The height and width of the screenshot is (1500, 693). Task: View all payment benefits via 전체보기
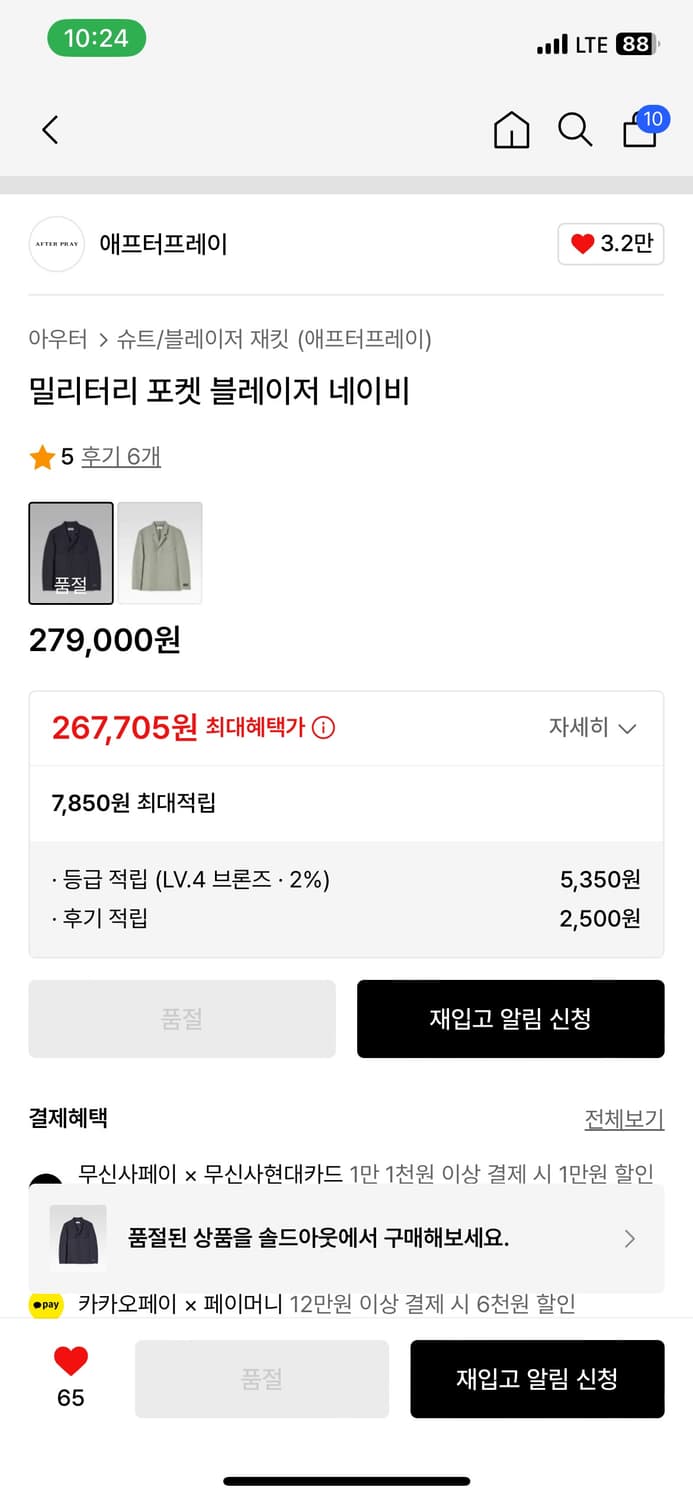tap(624, 1119)
